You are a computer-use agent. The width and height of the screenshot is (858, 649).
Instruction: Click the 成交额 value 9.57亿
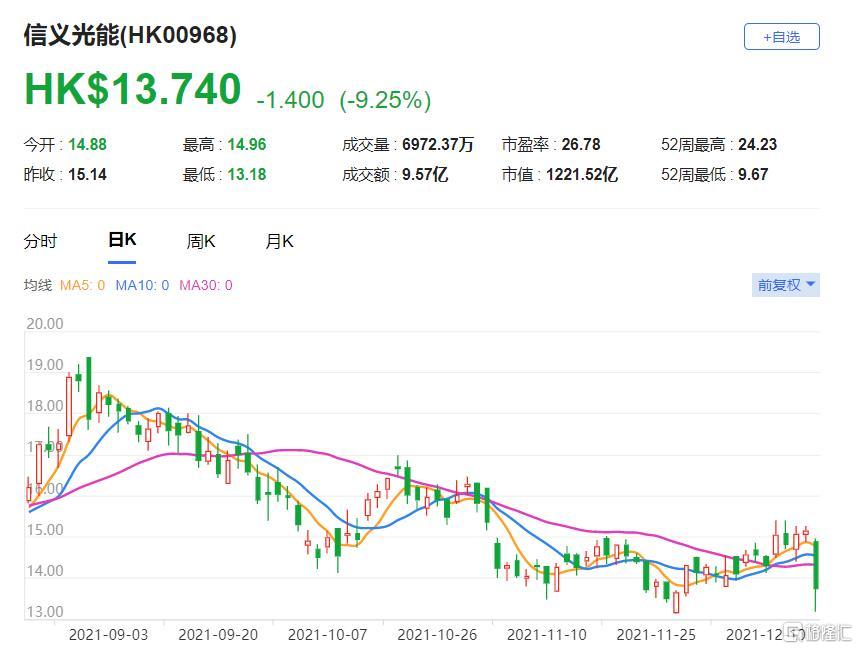425,175
